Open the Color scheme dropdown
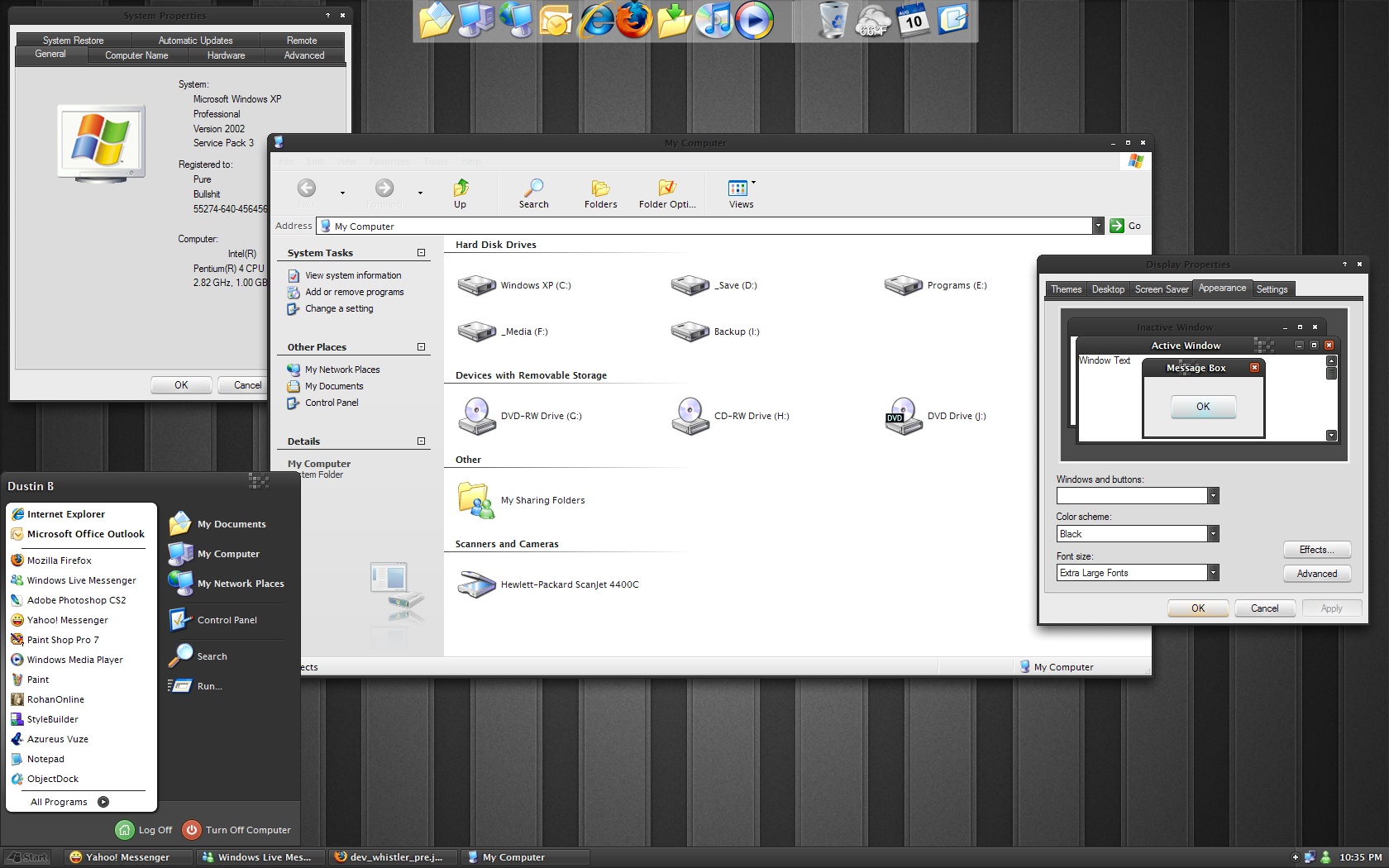Screen dimensions: 1389x868 (x=1213, y=534)
